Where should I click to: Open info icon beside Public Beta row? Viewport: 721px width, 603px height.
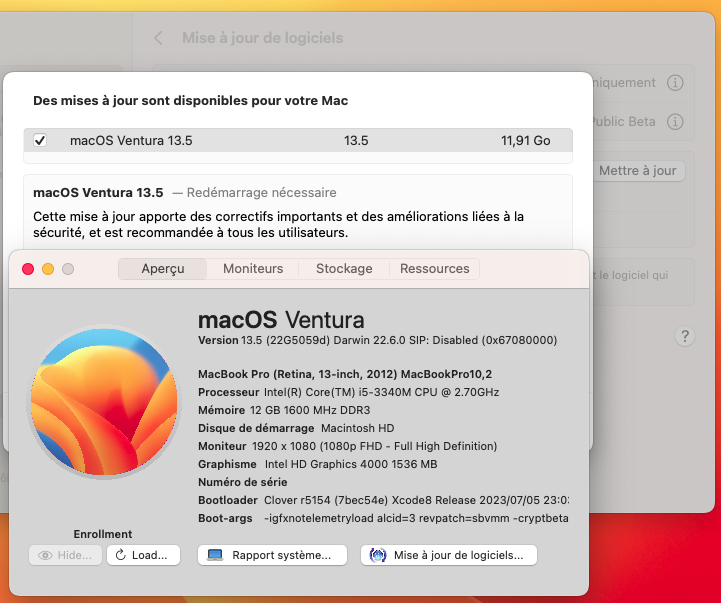point(675,122)
